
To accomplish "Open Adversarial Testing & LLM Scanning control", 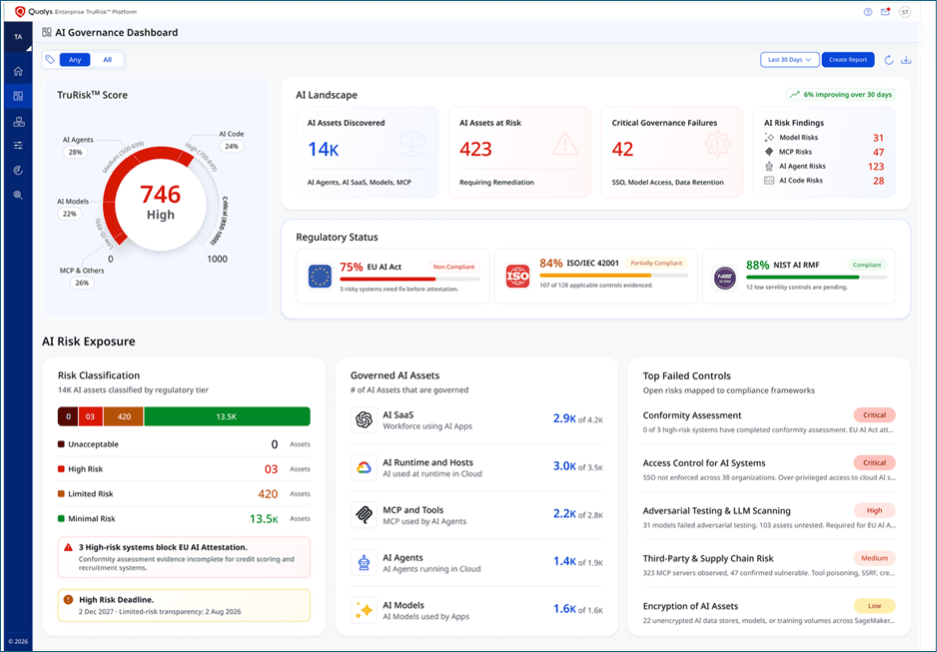I will (x=768, y=518).
